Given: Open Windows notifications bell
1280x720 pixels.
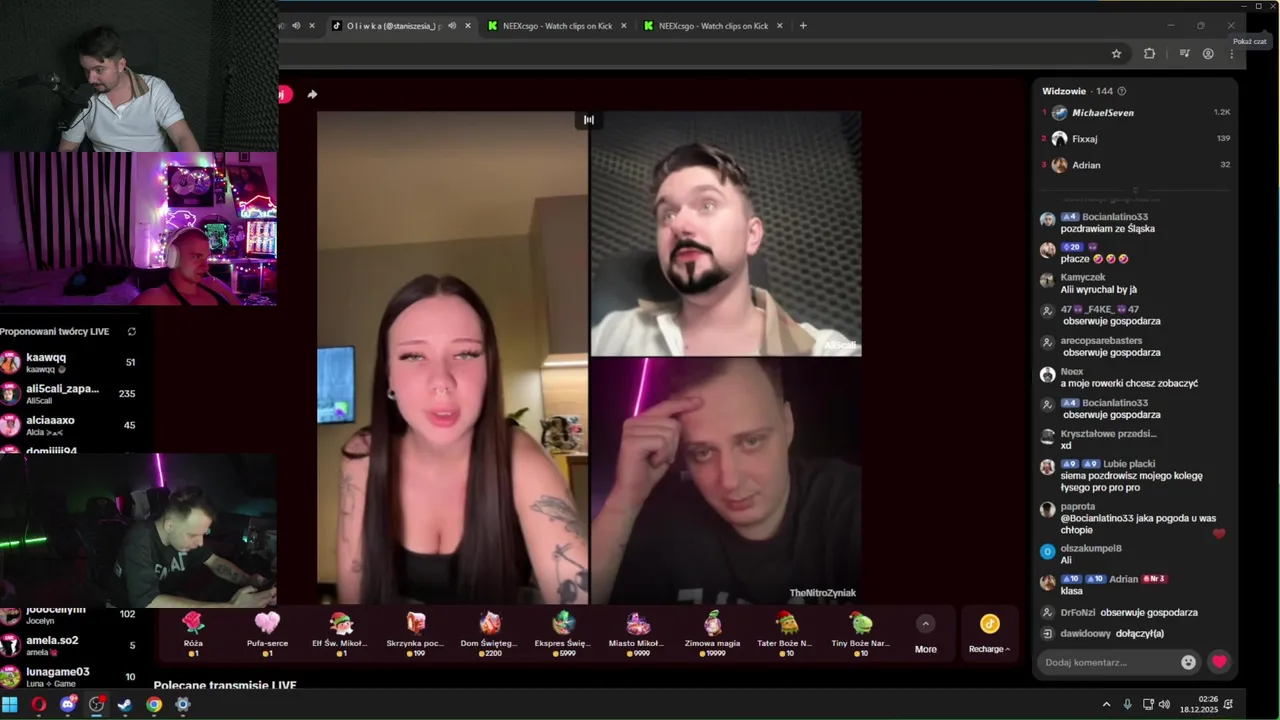Looking at the screenshot, I should coord(1228,704).
